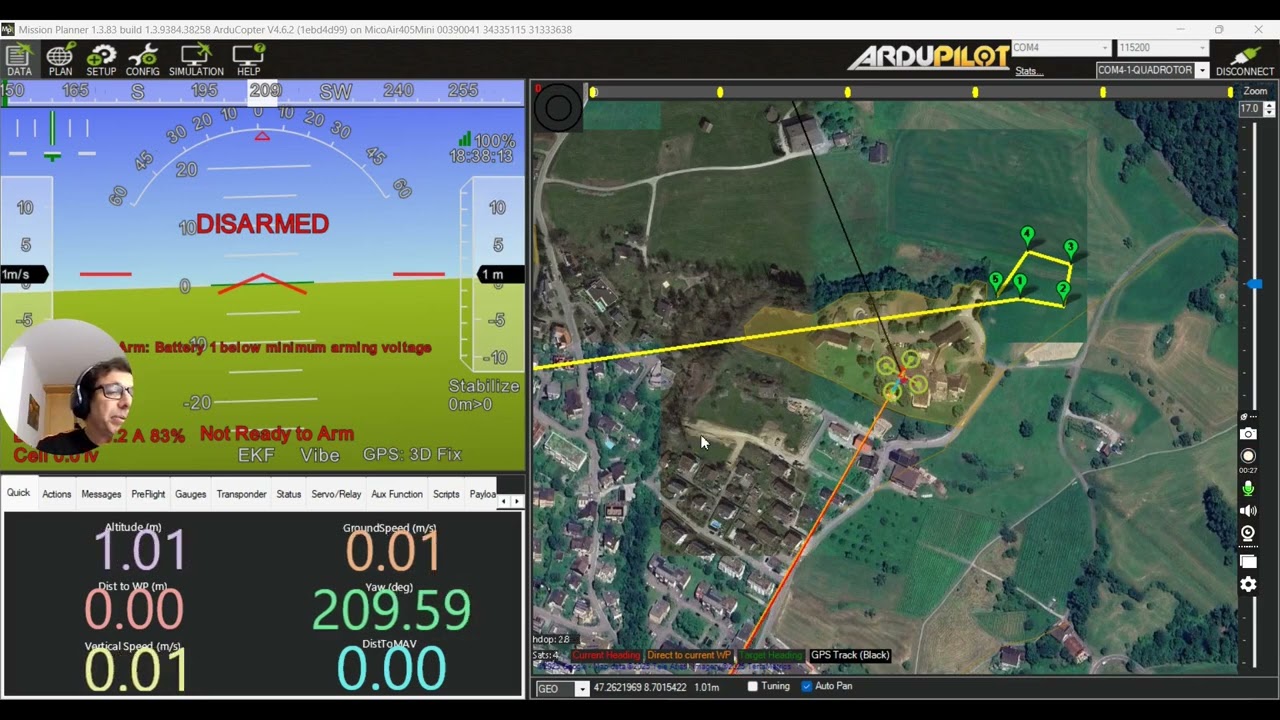Click the DistToMAV 0.00 readout
Image resolution: width=1280 pixels, height=720 pixels.
(x=391, y=668)
